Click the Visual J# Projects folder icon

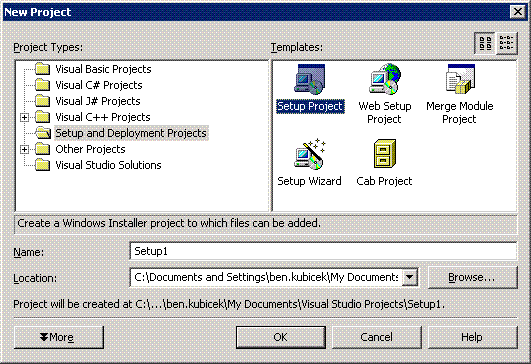point(43,101)
